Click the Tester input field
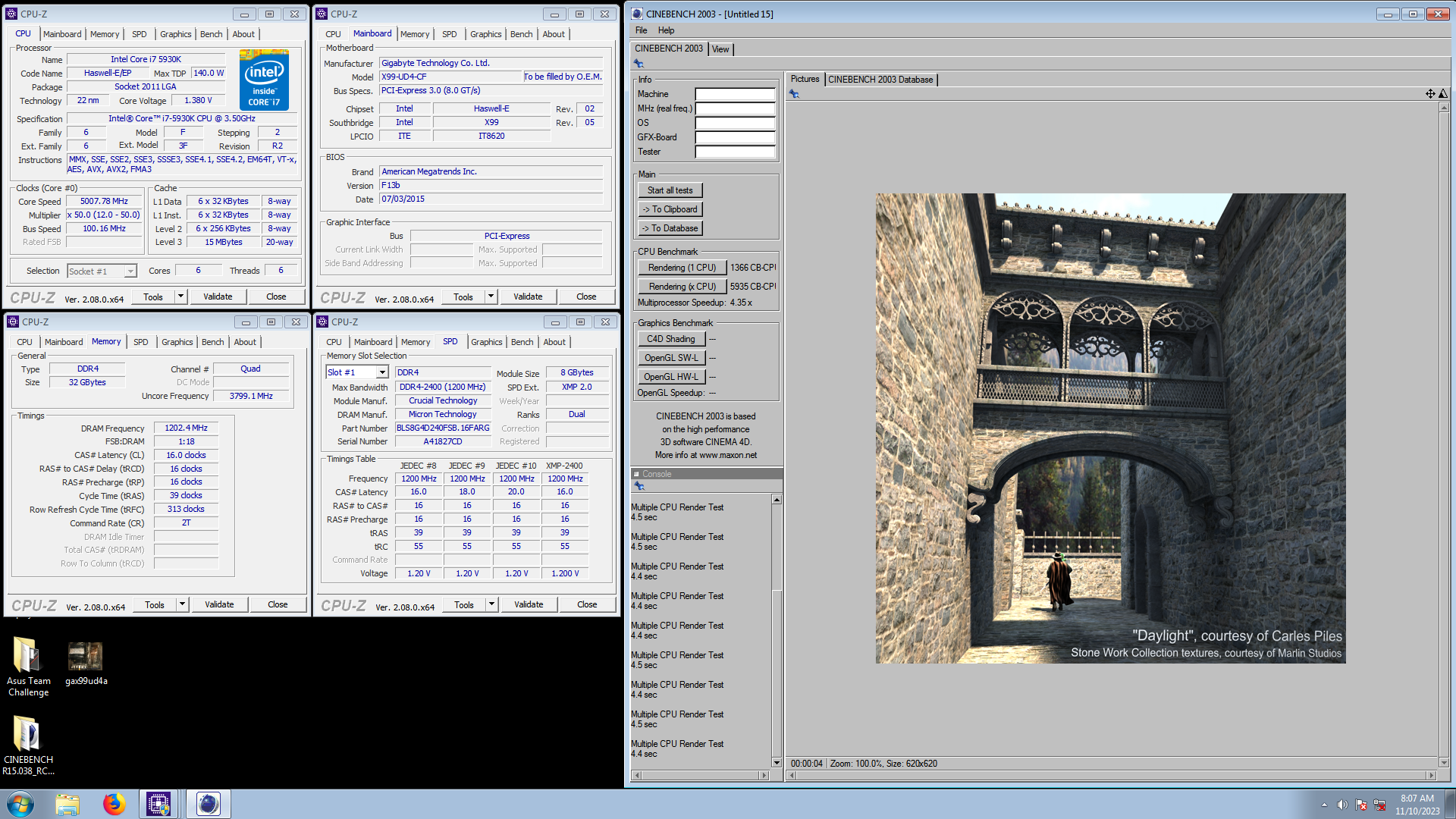Image resolution: width=1456 pixels, height=819 pixels. tap(735, 152)
